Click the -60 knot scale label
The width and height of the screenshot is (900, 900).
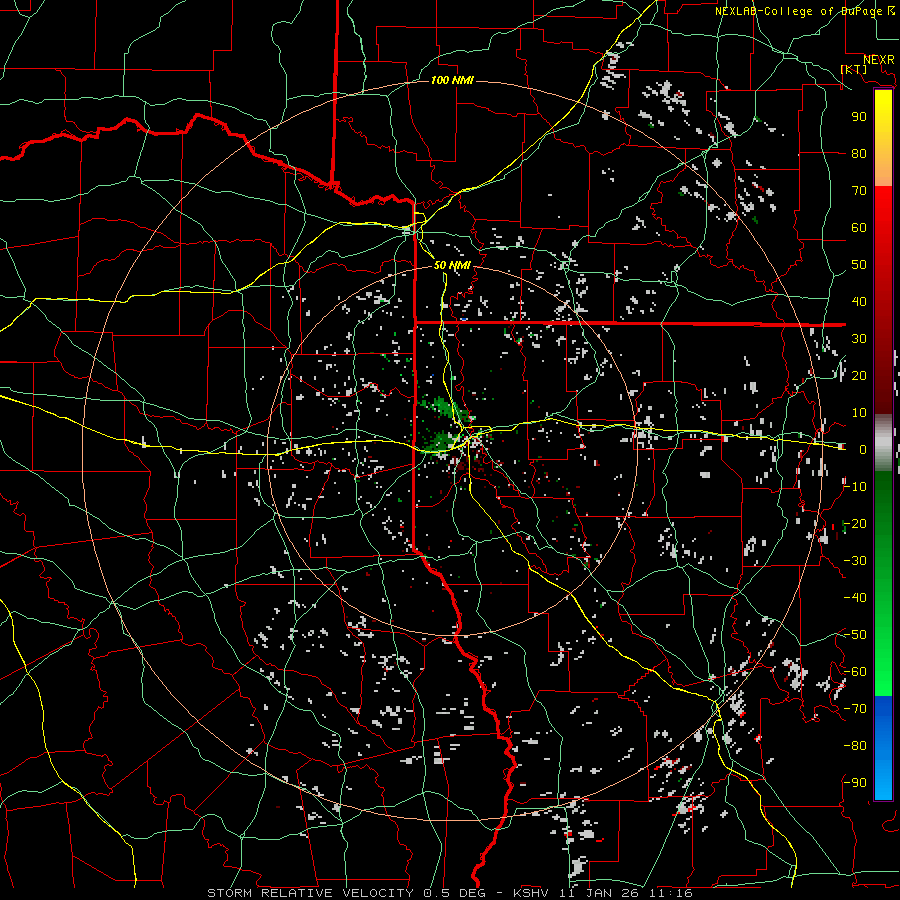pyautogui.click(x=855, y=672)
